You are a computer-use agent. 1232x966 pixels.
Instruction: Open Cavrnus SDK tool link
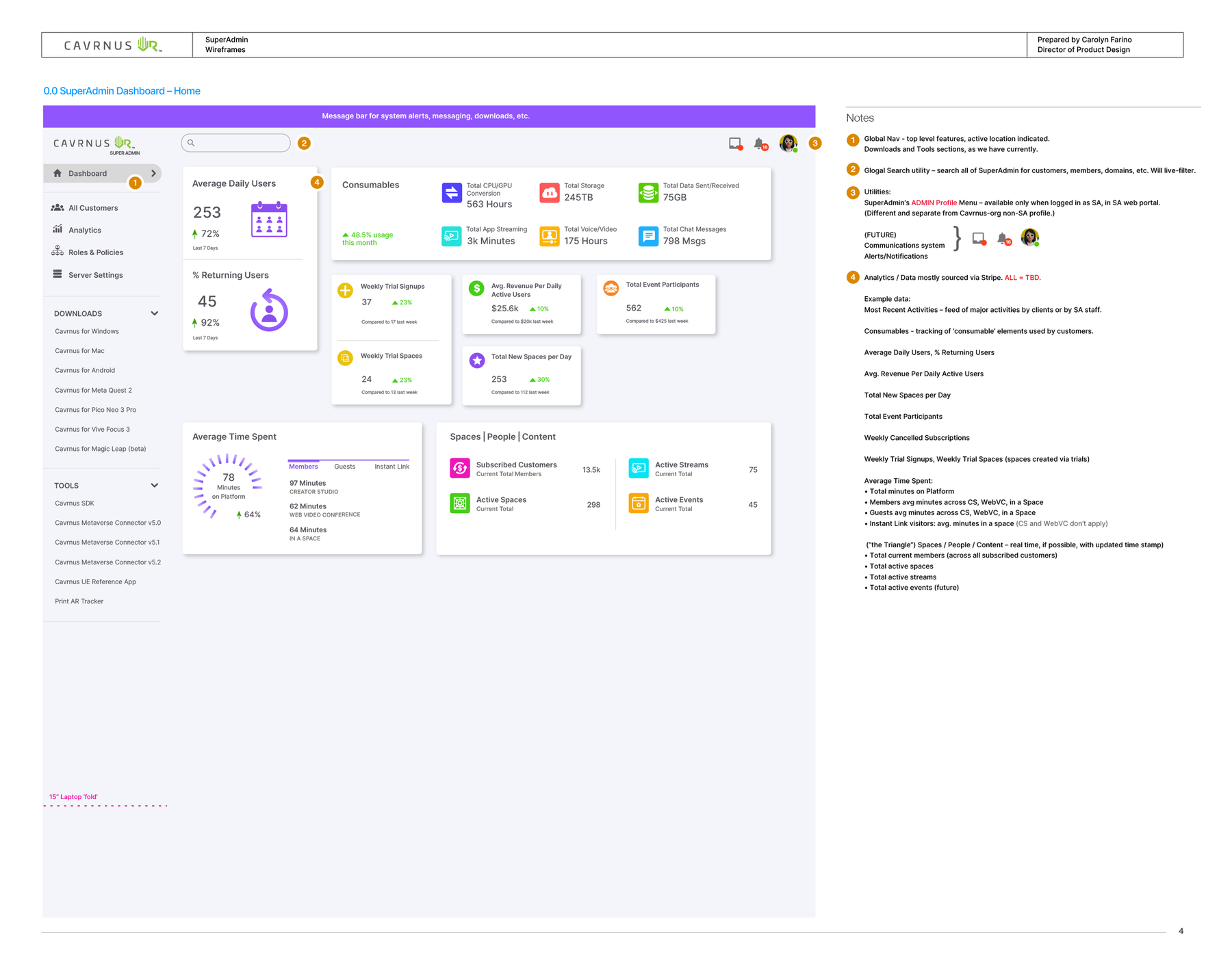(x=75, y=503)
